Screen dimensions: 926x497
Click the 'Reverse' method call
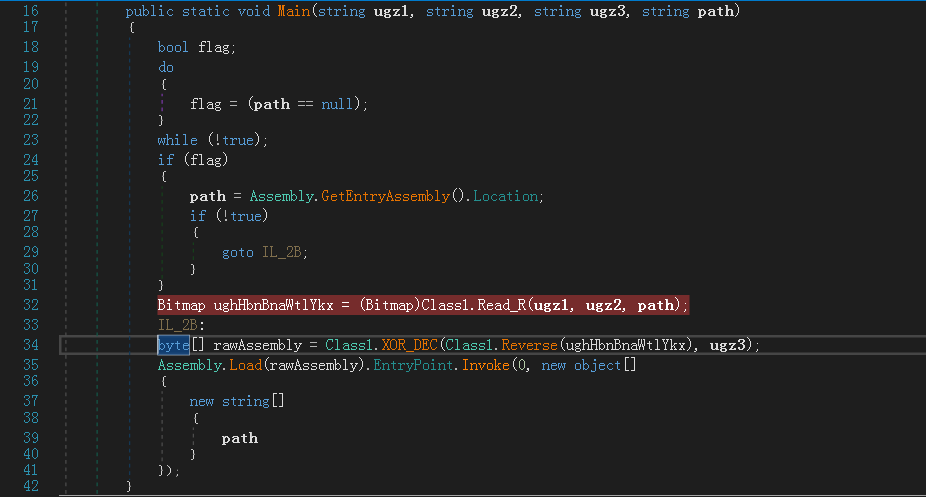click(529, 345)
